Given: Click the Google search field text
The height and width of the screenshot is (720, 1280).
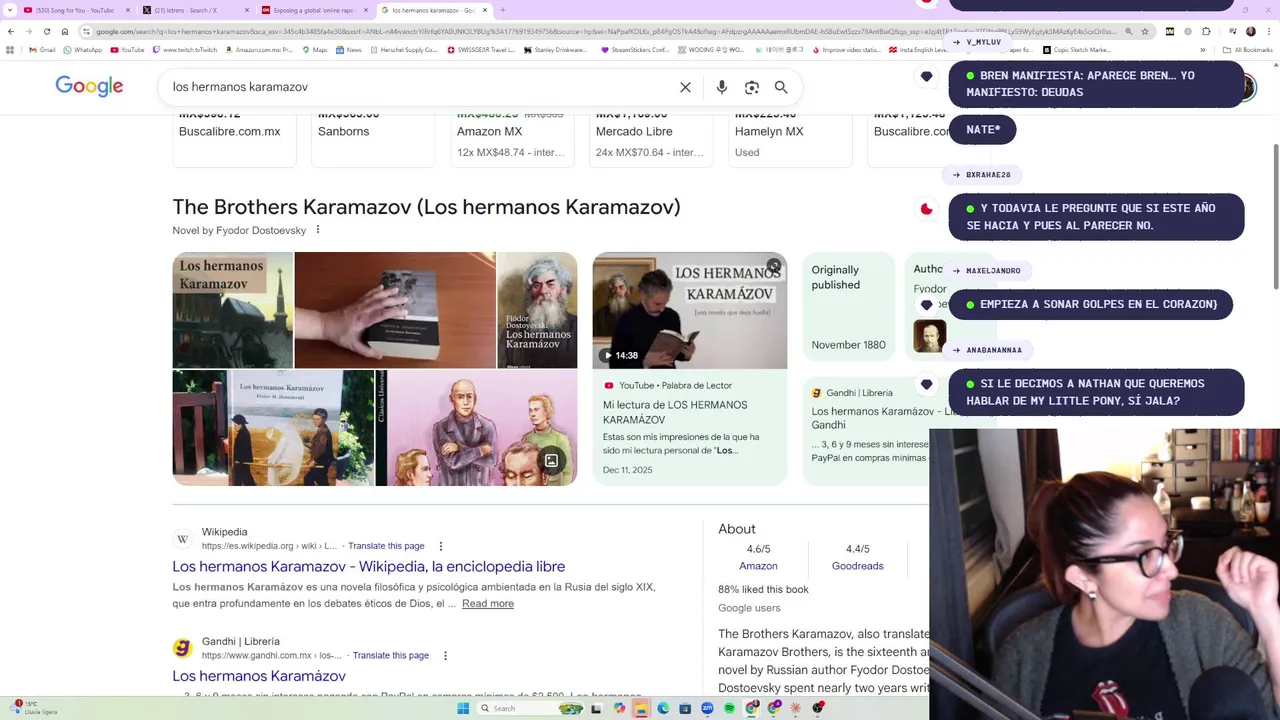Looking at the screenshot, I should (x=240, y=87).
